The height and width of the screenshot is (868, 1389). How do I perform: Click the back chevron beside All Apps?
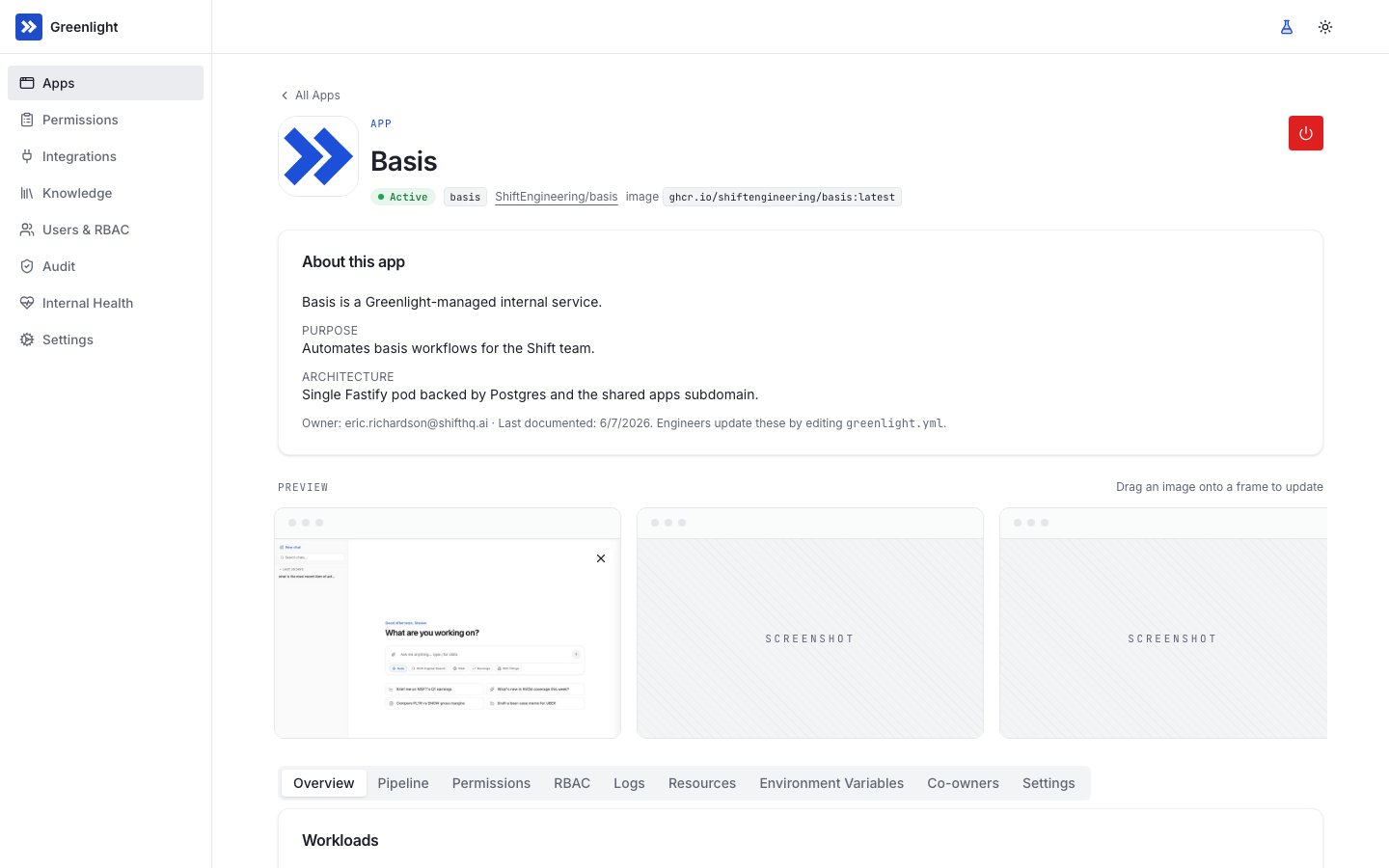(285, 95)
